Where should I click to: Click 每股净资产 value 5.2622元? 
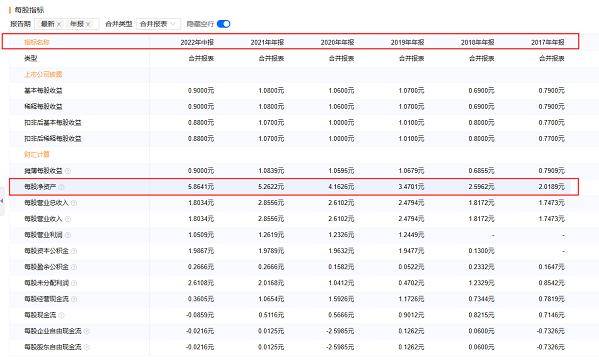(271, 187)
